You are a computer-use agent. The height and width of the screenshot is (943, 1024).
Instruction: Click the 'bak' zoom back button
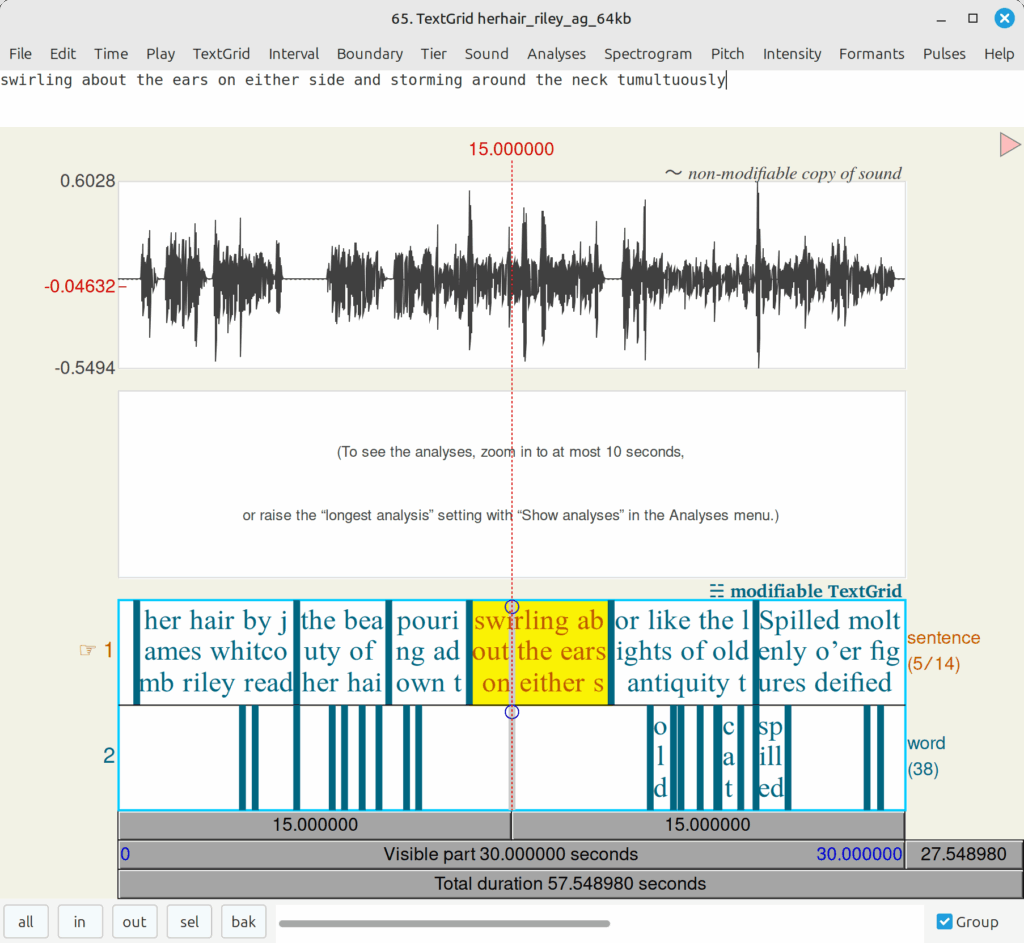244,922
